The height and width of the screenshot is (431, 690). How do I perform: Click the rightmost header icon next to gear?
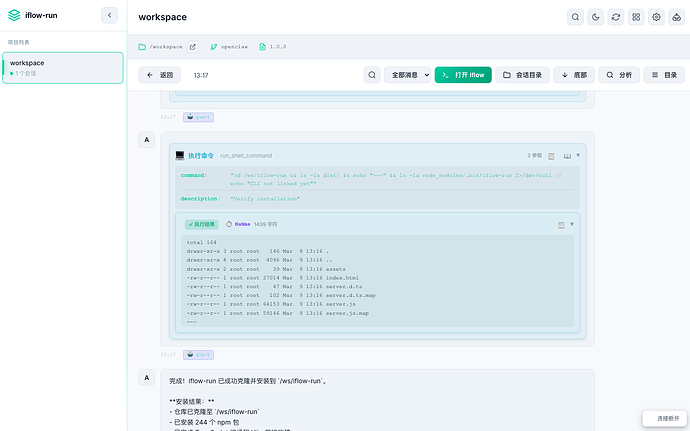click(676, 17)
